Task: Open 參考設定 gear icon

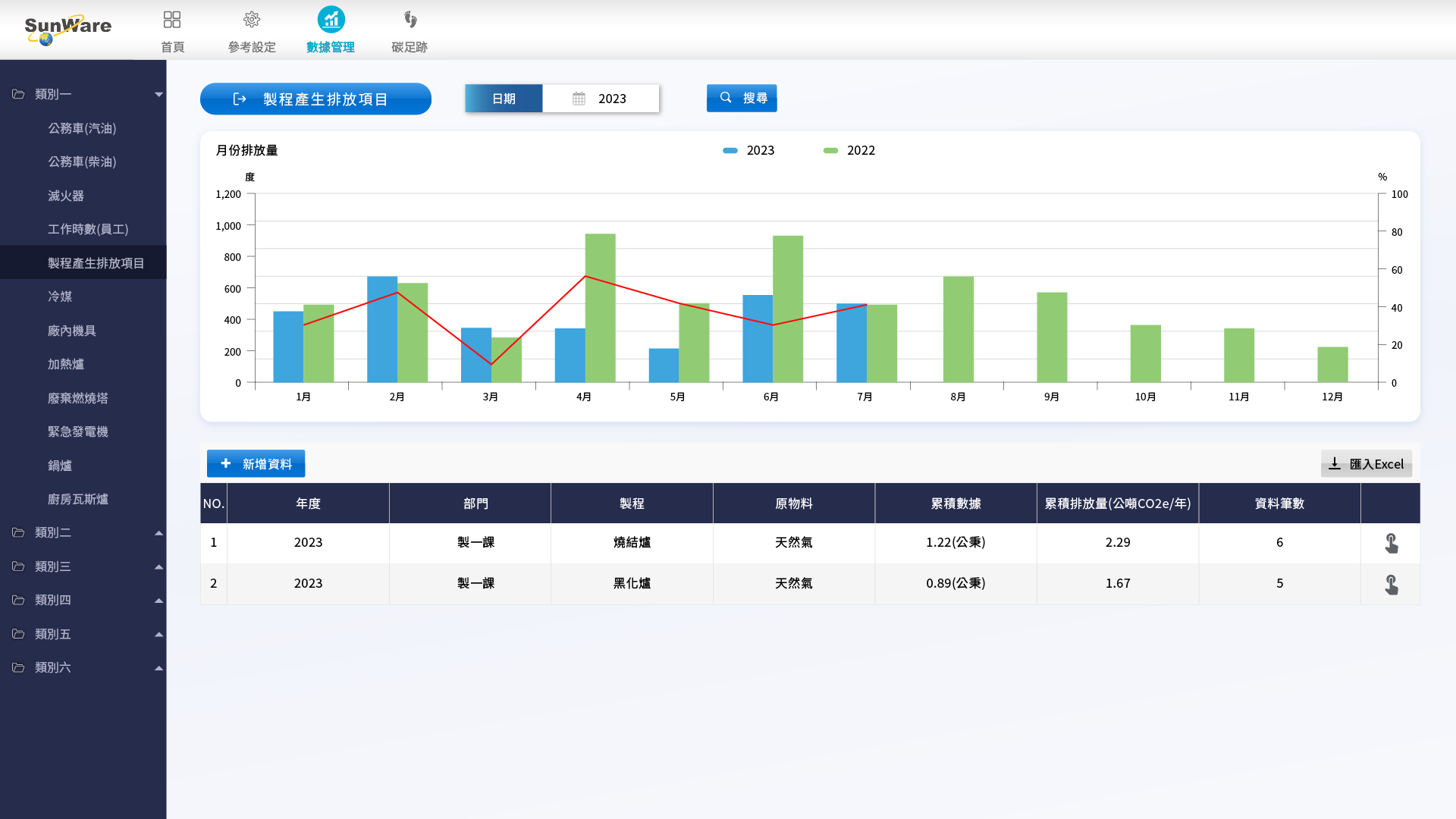Action: point(252,20)
